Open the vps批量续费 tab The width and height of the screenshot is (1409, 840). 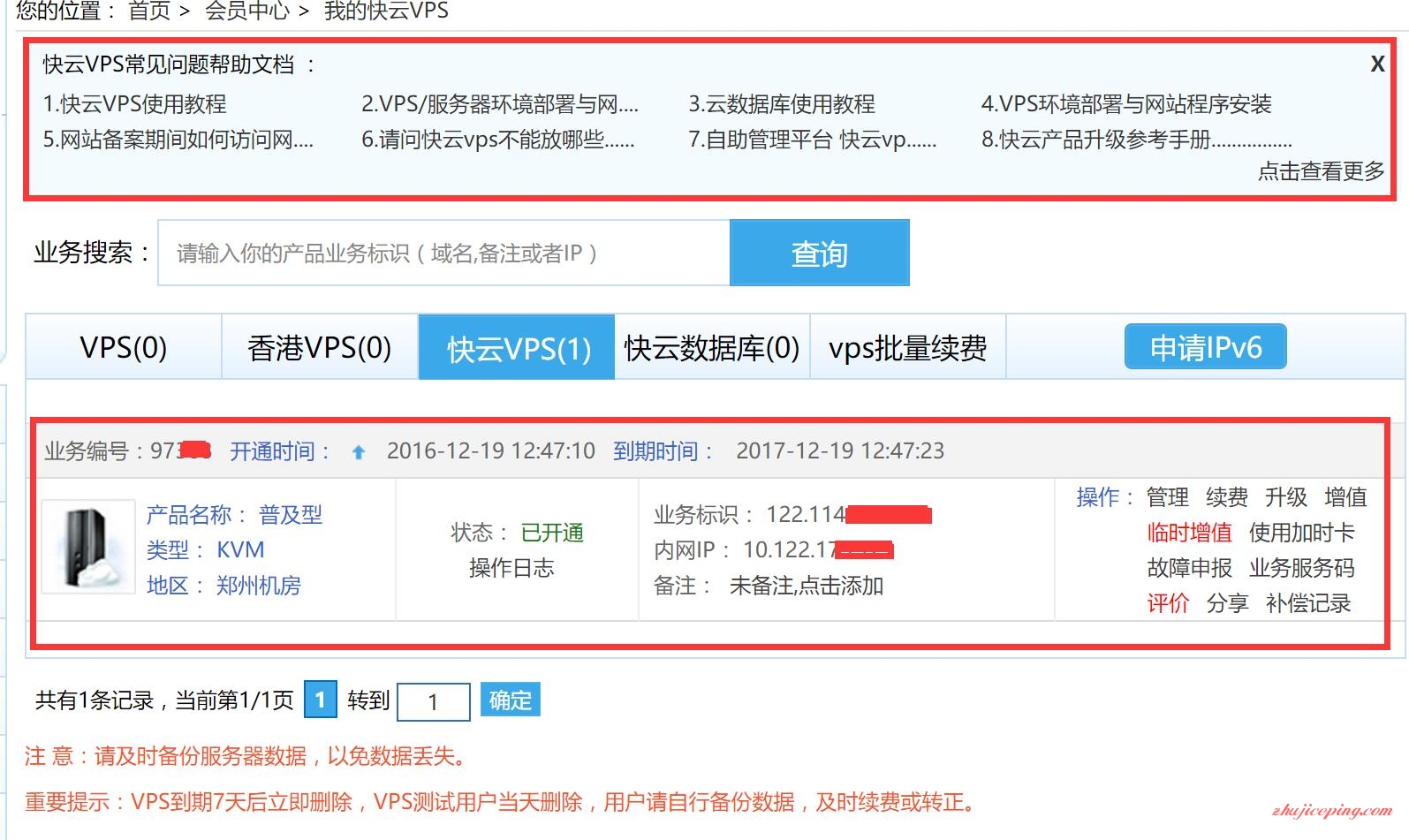click(907, 348)
